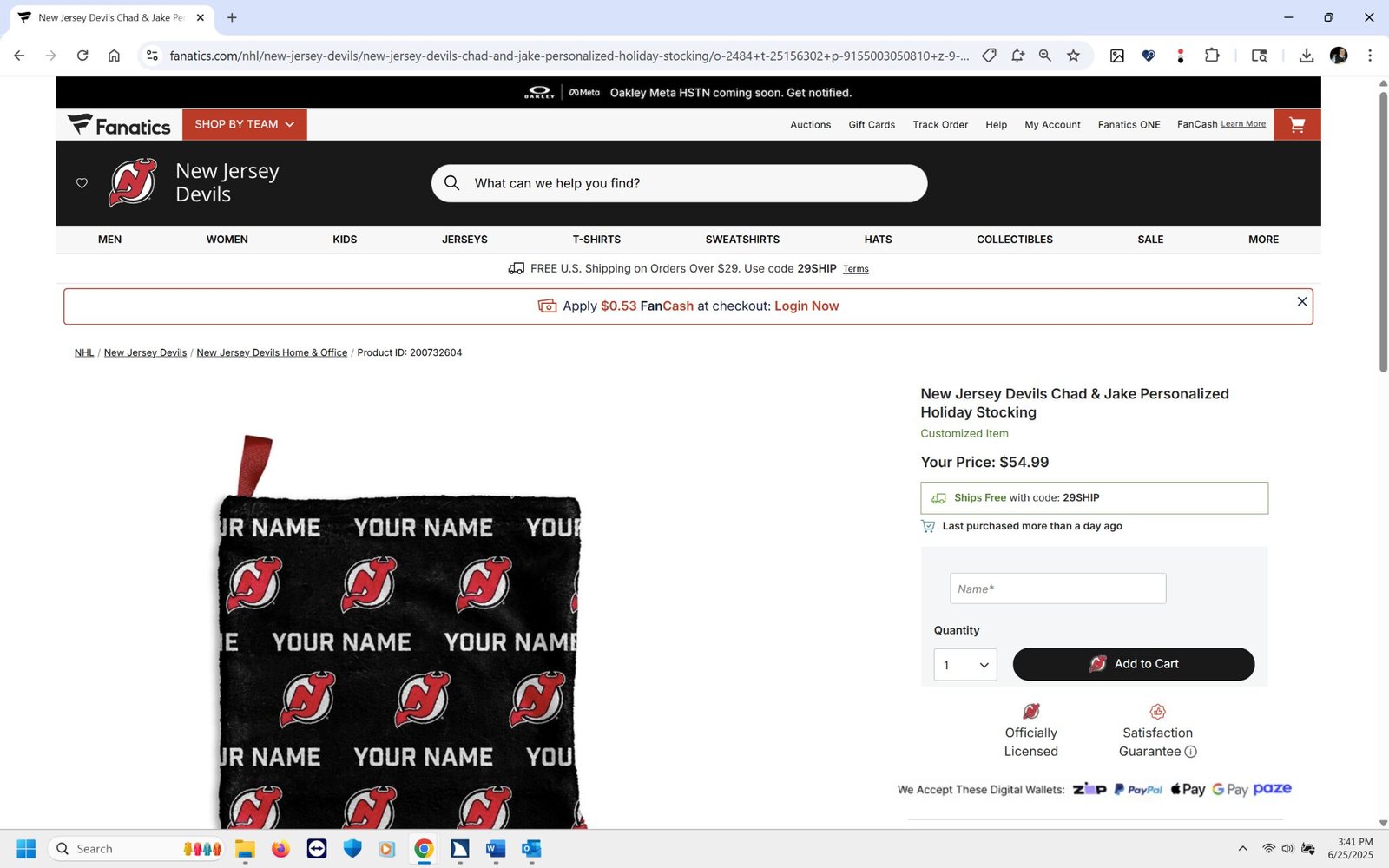Image resolution: width=1389 pixels, height=868 pixels.
Task: Open the SALE category menu
Action: (x=1150, y=240)
